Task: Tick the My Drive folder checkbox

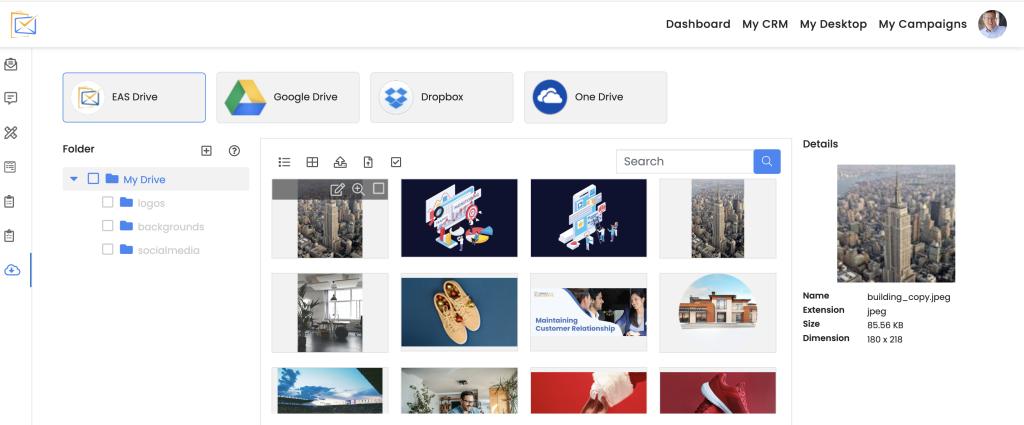Action: (x=94, y=179)
